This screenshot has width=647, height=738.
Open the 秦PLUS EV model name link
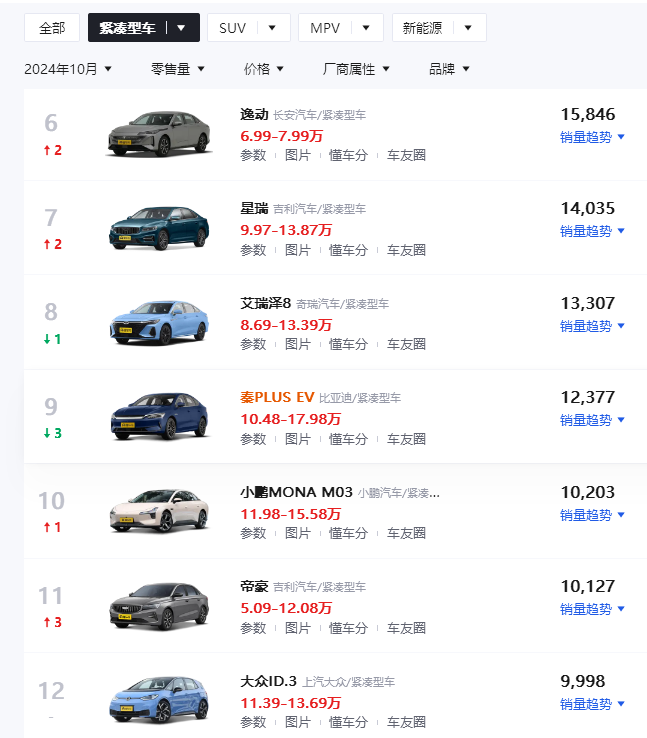277,397
